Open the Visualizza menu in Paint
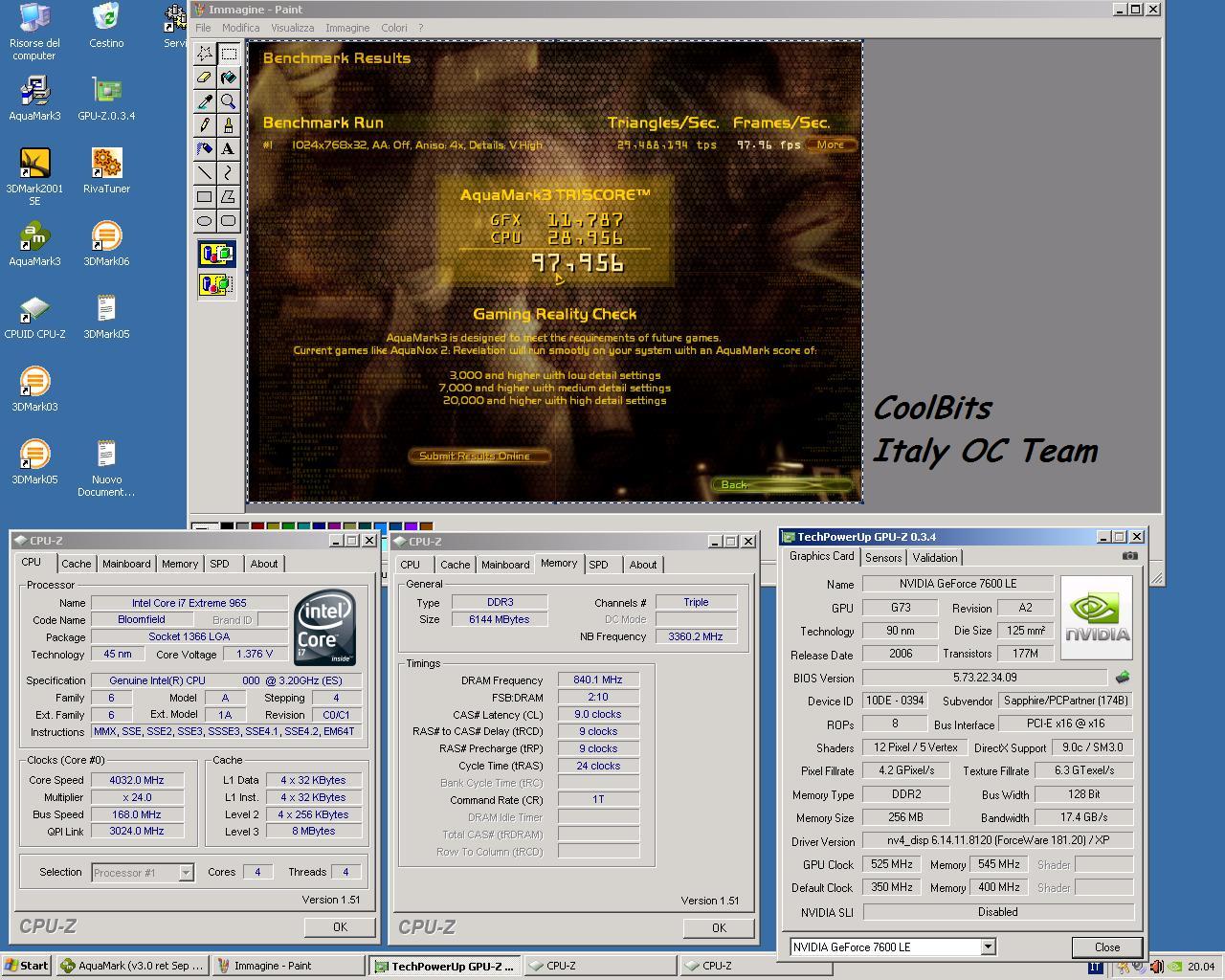 [292, 28]
